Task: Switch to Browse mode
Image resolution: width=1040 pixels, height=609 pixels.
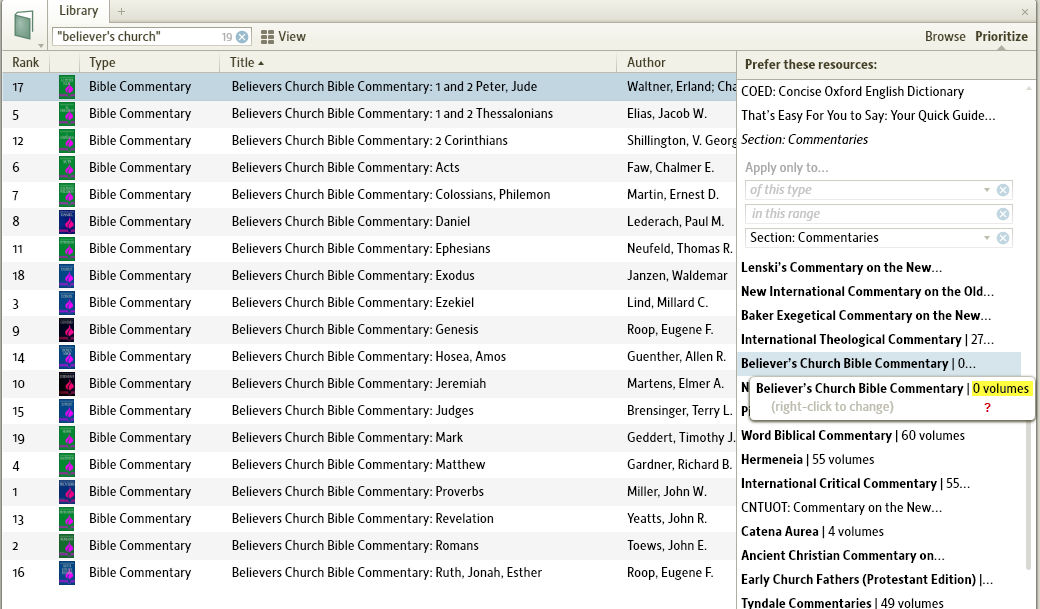Action: coord(945,36)
